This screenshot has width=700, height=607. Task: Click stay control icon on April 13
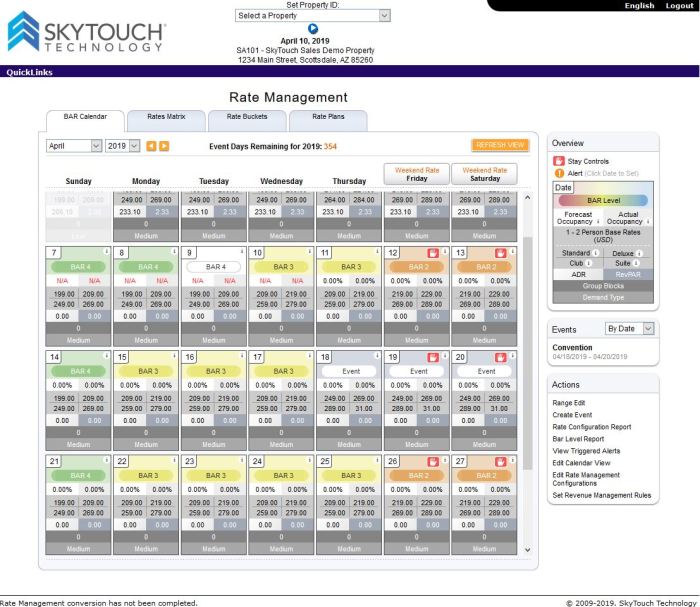500,253
